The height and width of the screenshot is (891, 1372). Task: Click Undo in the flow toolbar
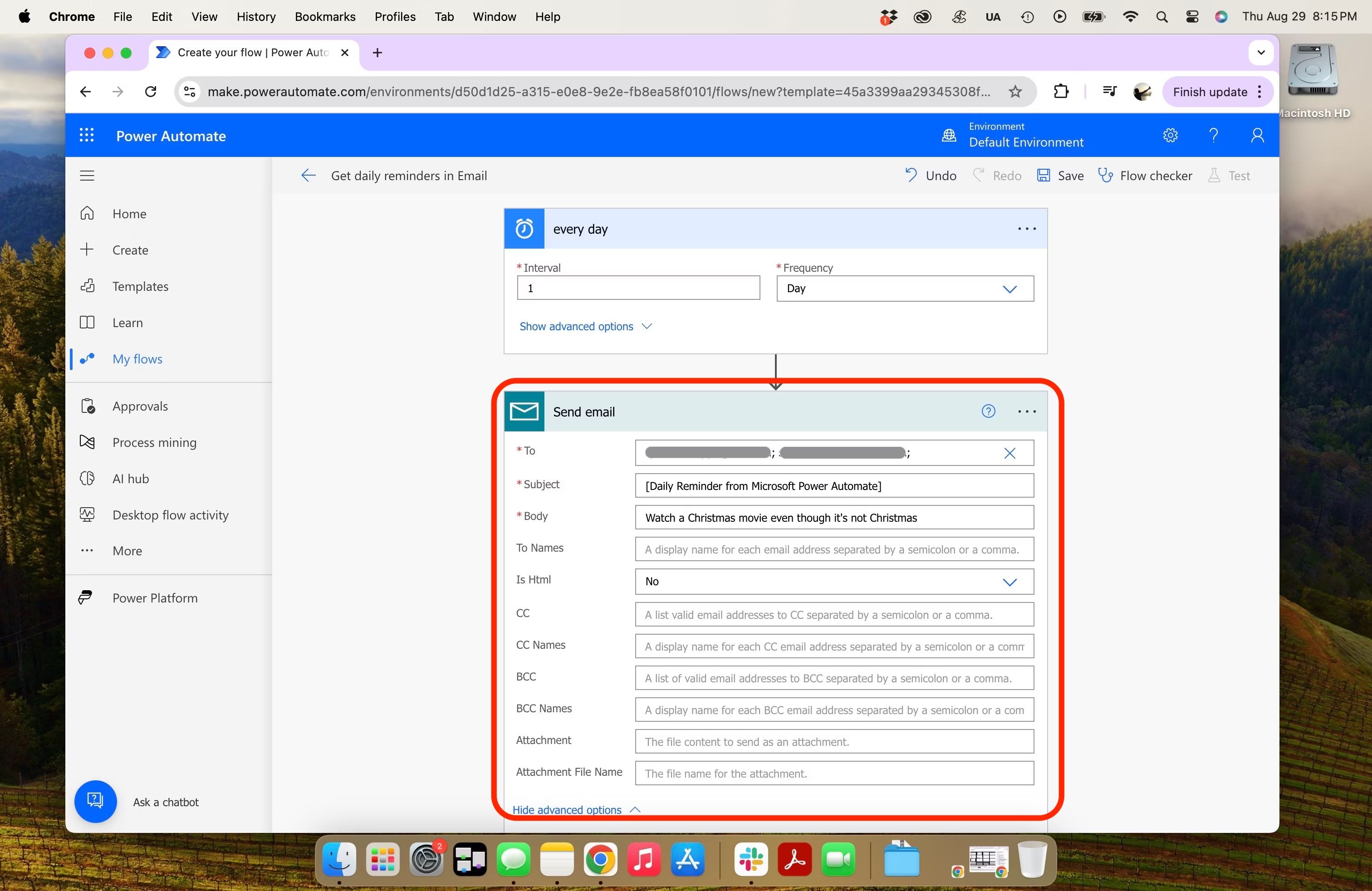(x=931, y=176)
